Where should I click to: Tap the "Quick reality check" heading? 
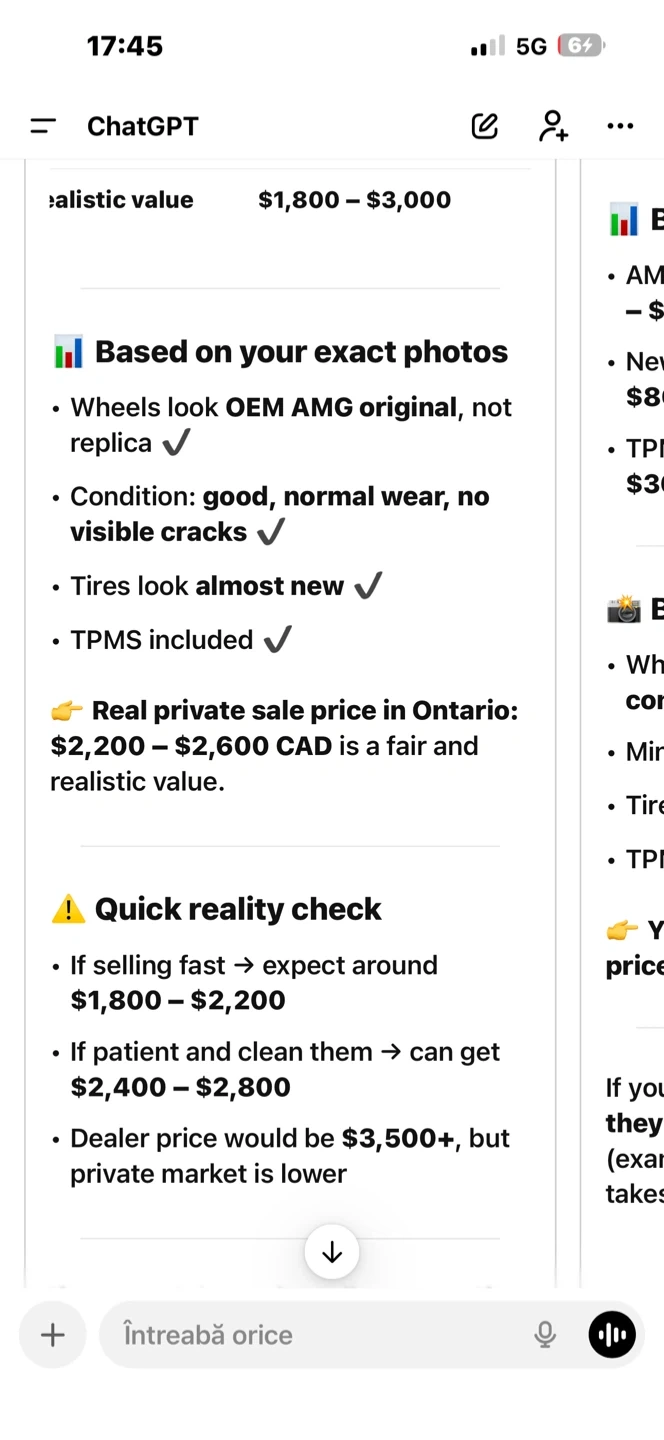pyautogui.click(x=238, y=909)
